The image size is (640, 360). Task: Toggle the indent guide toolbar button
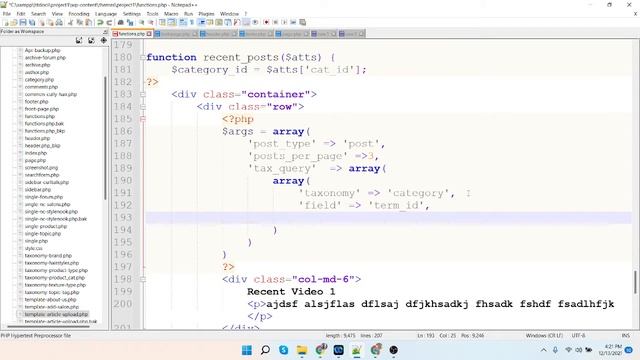tap(201, 22)
